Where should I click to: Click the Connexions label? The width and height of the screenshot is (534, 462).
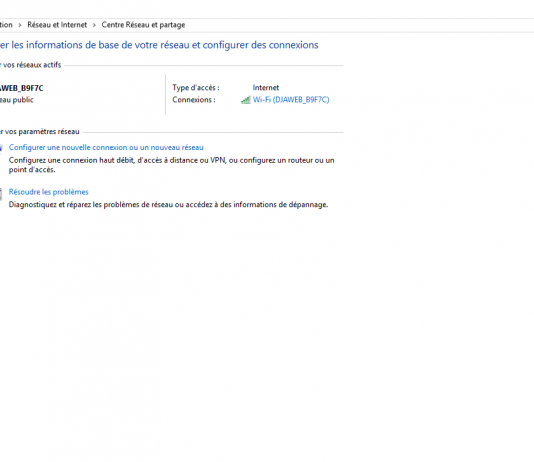coord(194,100)
